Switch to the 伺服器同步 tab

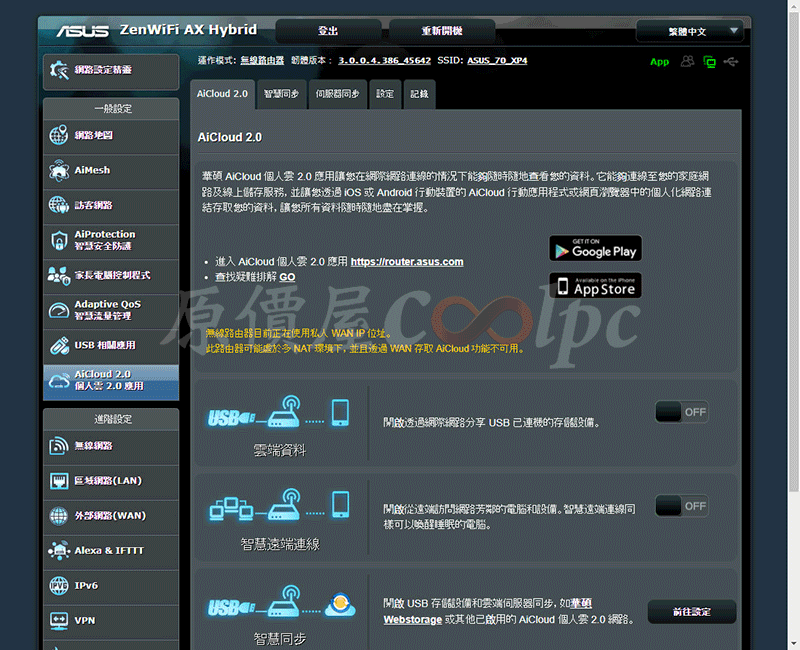(x=338, y=94)
